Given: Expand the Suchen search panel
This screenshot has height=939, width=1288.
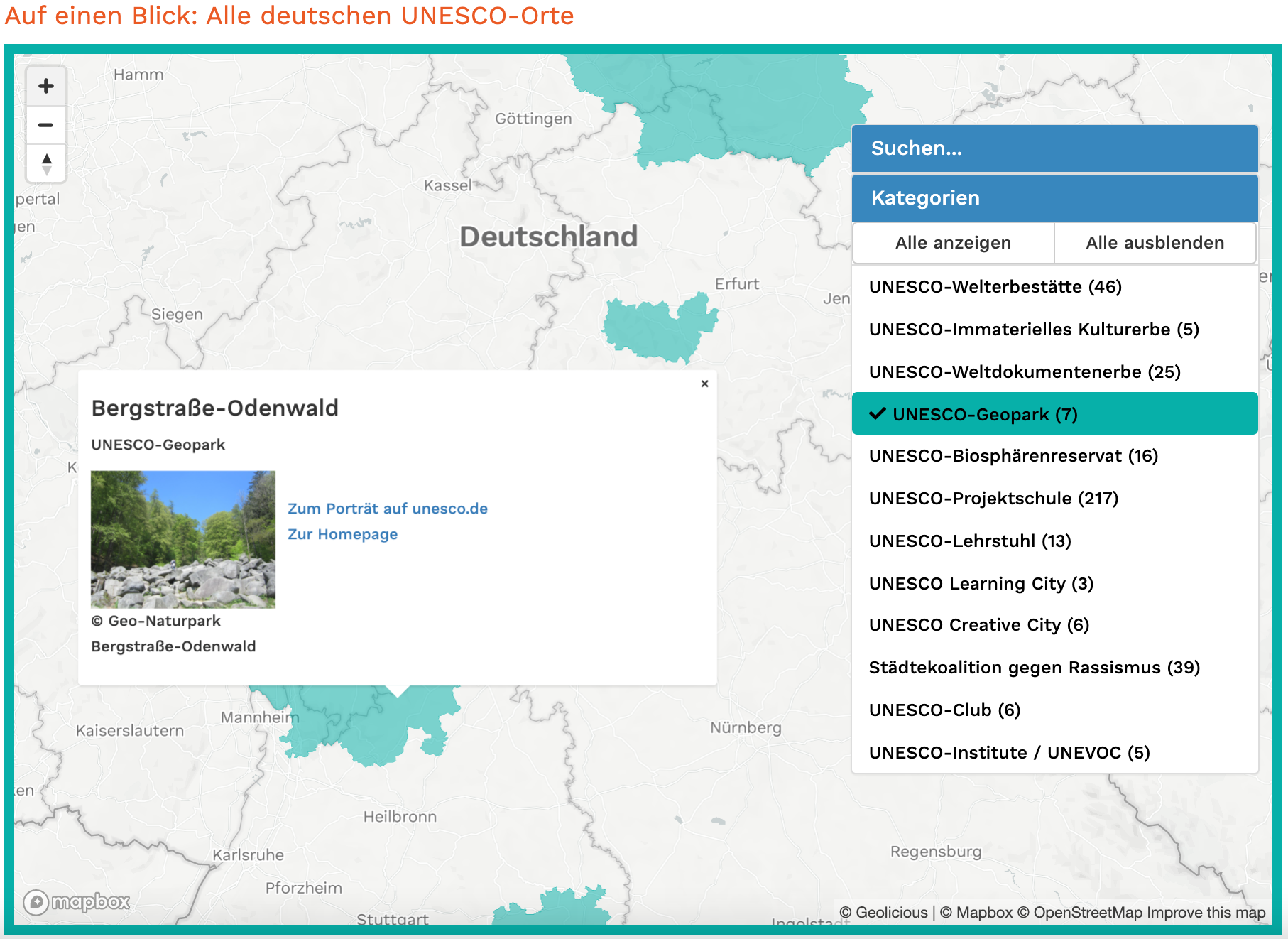Looking at the screenshot, I should pos(1054,148).
